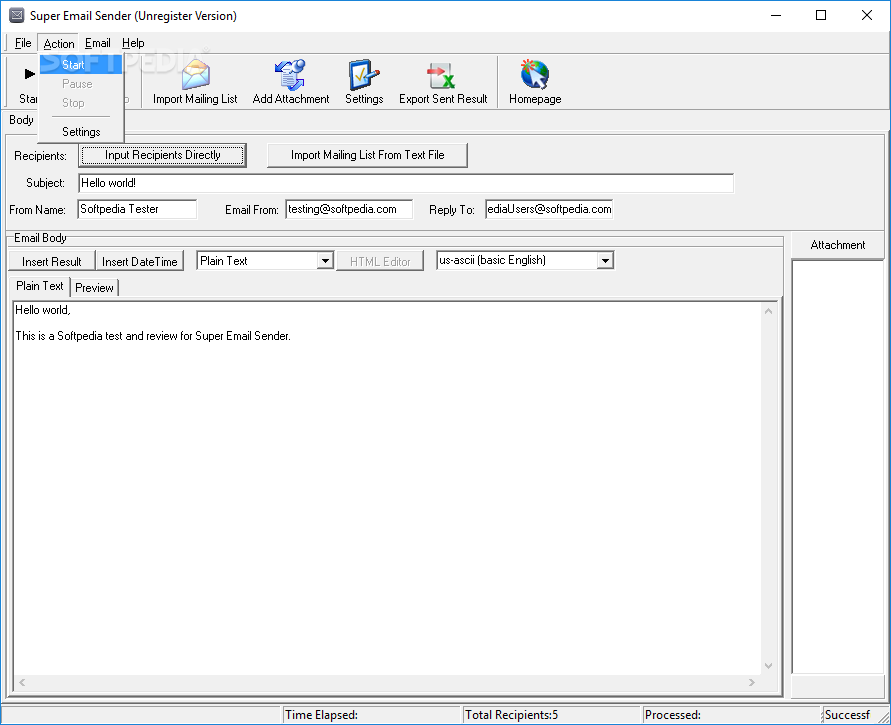Open Settings from the toolbar icon
This screenshot has height=725, width=891.
364,74
